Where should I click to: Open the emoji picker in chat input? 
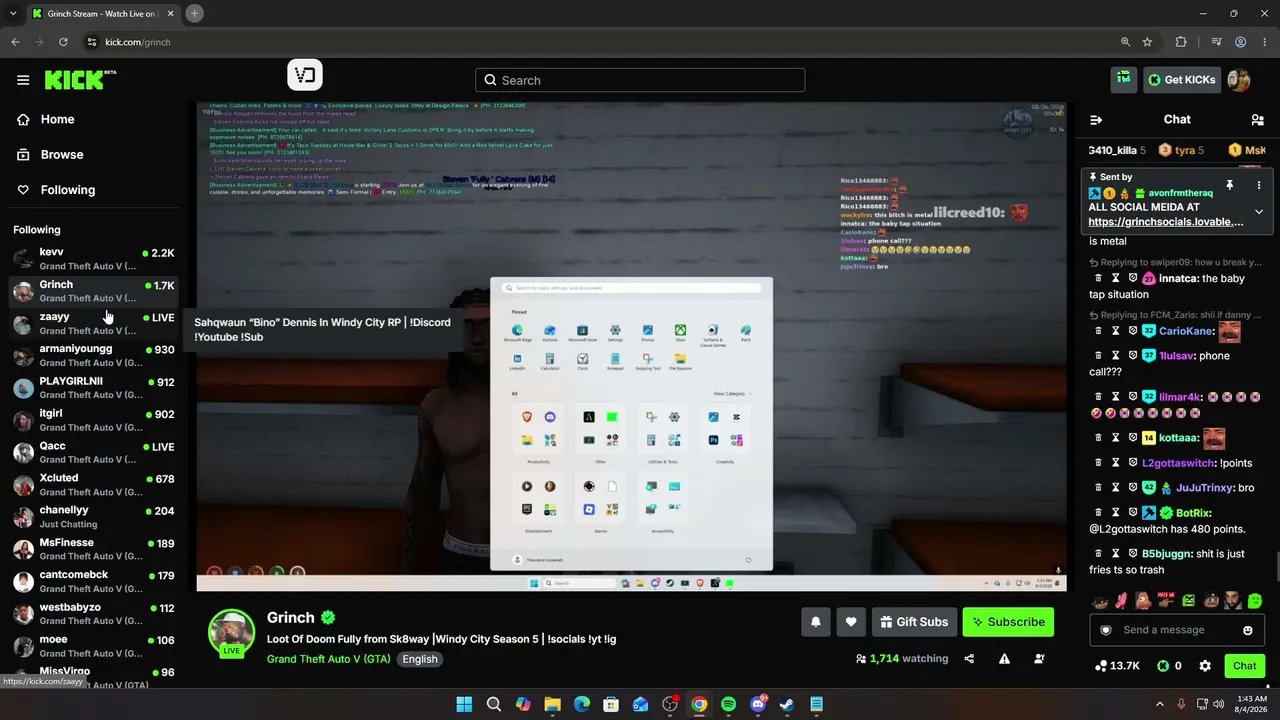pos(1247,630)
